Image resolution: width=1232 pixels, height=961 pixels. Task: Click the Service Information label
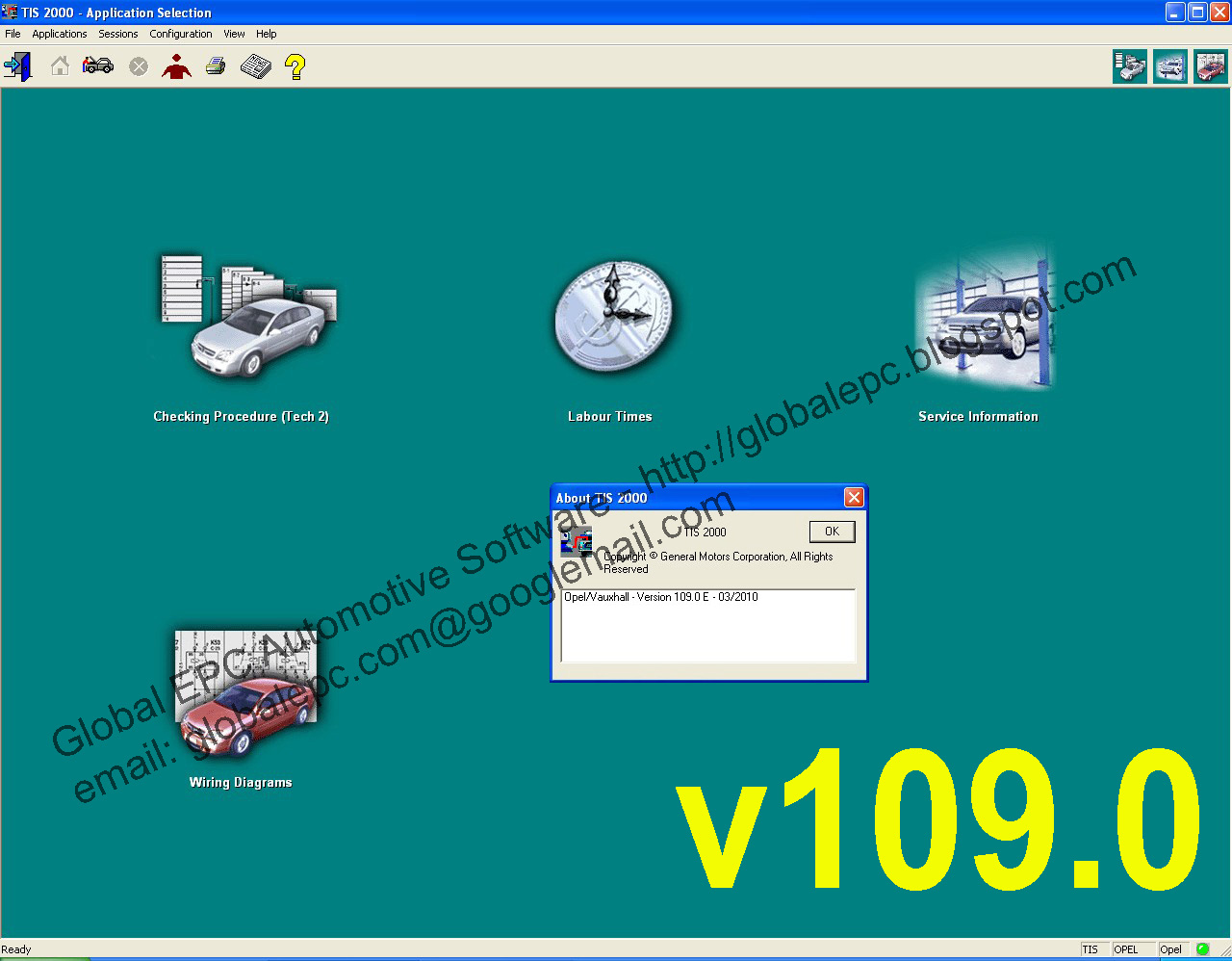978,417
